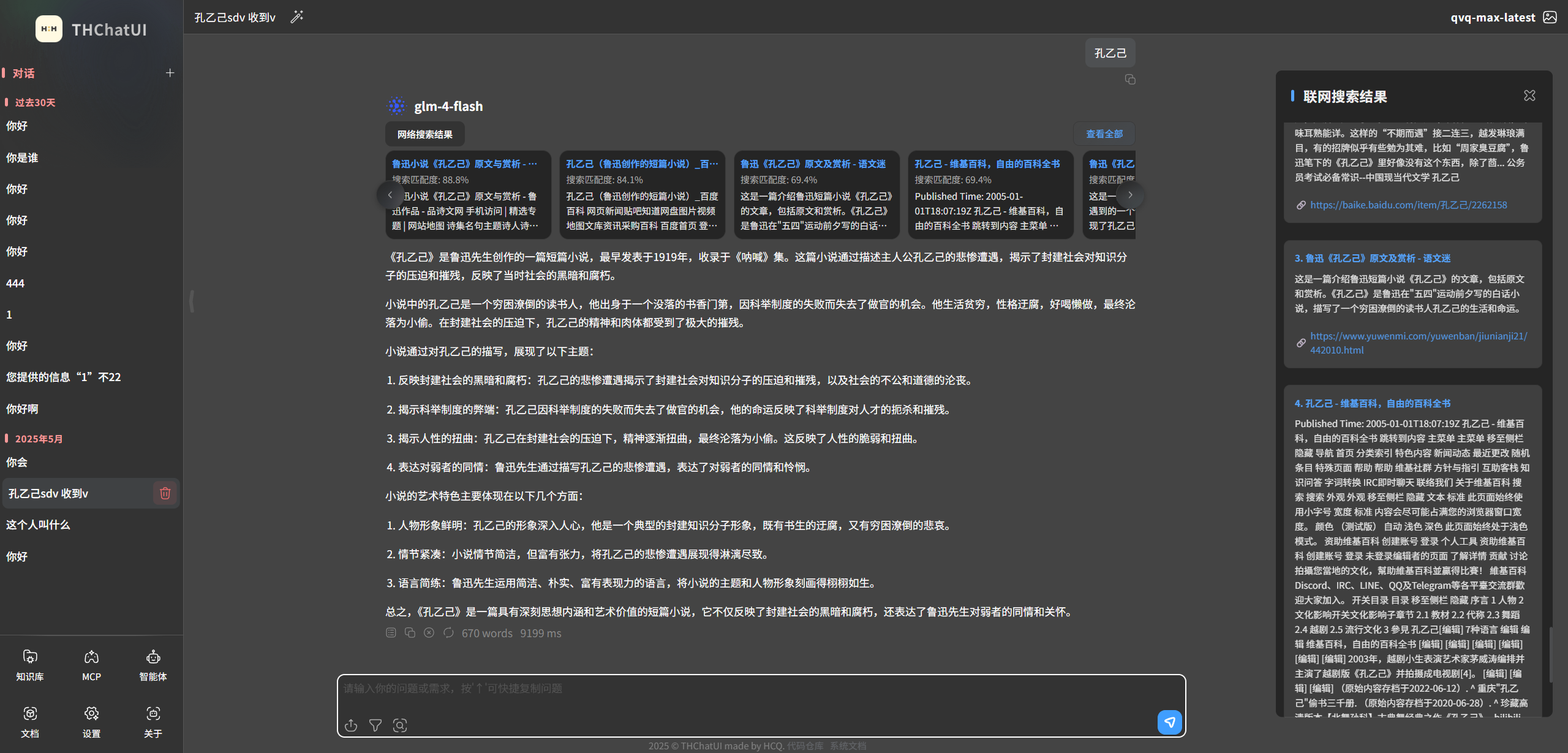Open the 智能体 agents page
The image size is (1568, 753).
[x=153, y=665]
